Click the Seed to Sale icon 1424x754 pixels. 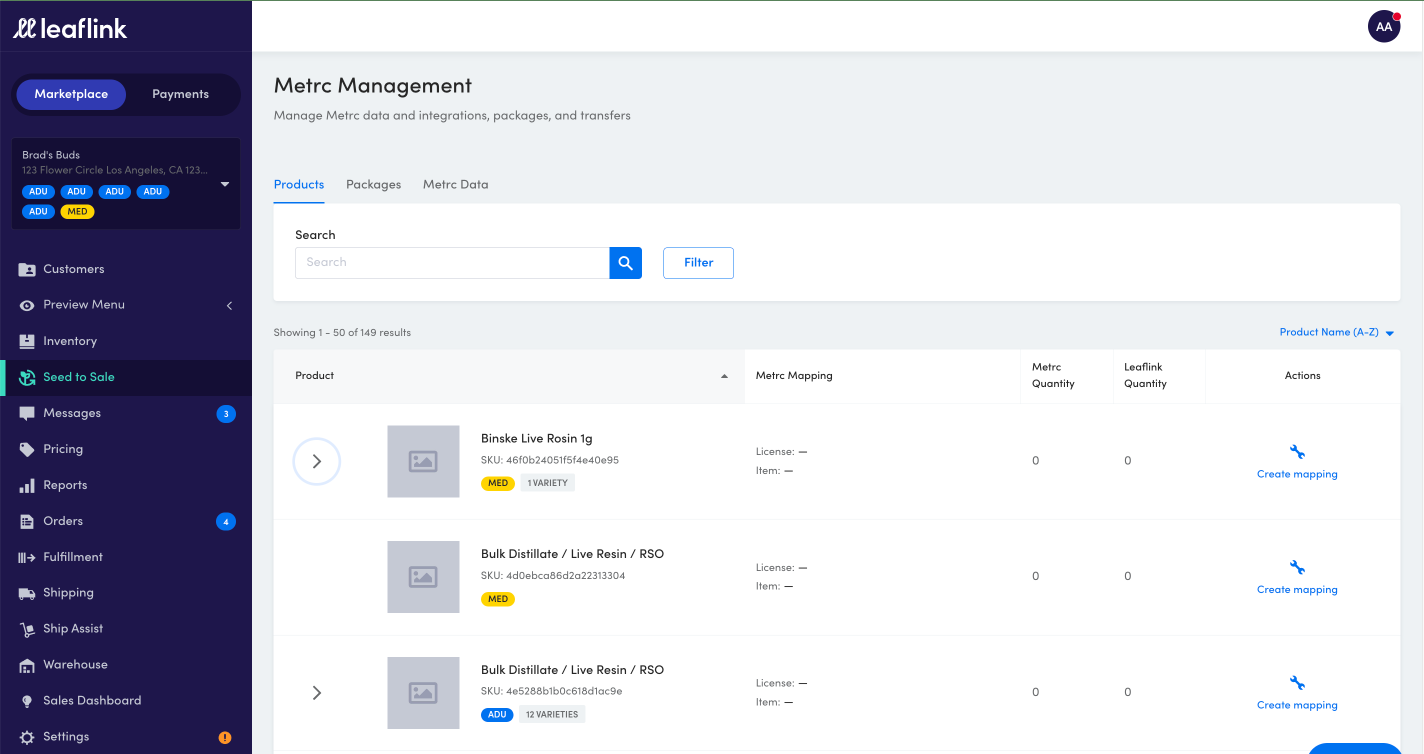pos(27,377)
